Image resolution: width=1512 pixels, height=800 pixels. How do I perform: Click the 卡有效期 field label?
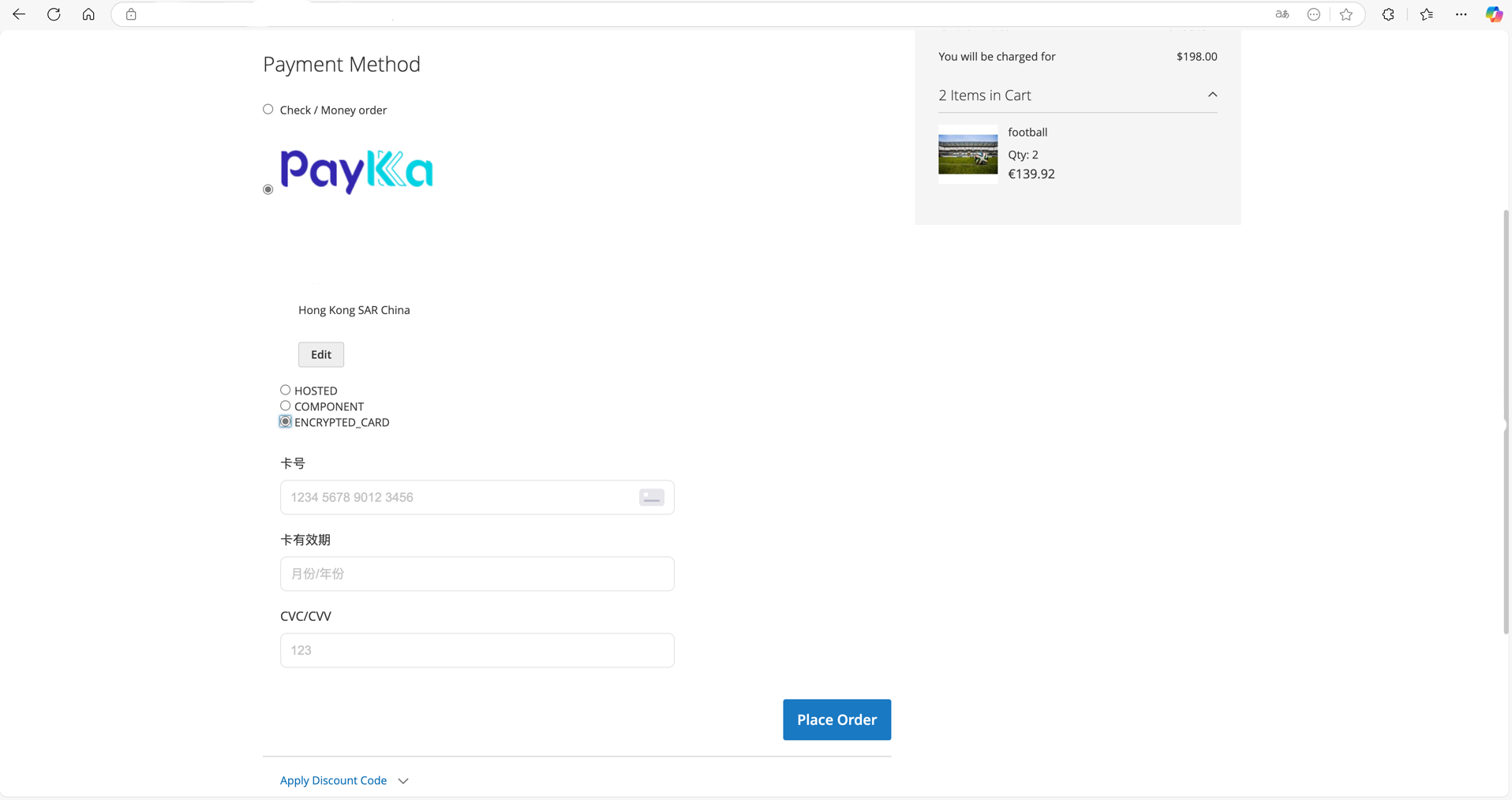305,540
